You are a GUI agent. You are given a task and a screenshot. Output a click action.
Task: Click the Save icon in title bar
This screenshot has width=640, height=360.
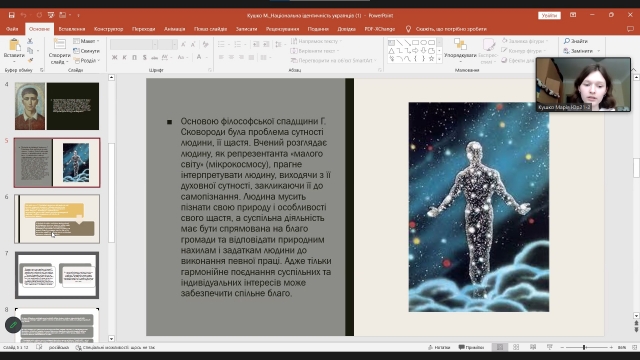point(11,15)
